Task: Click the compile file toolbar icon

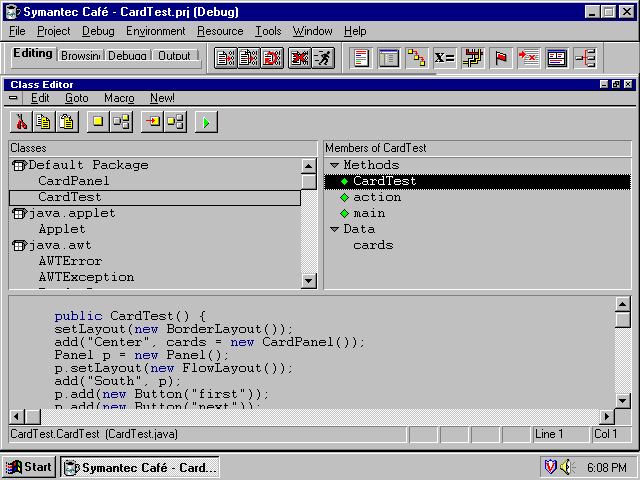Action: 225,58
